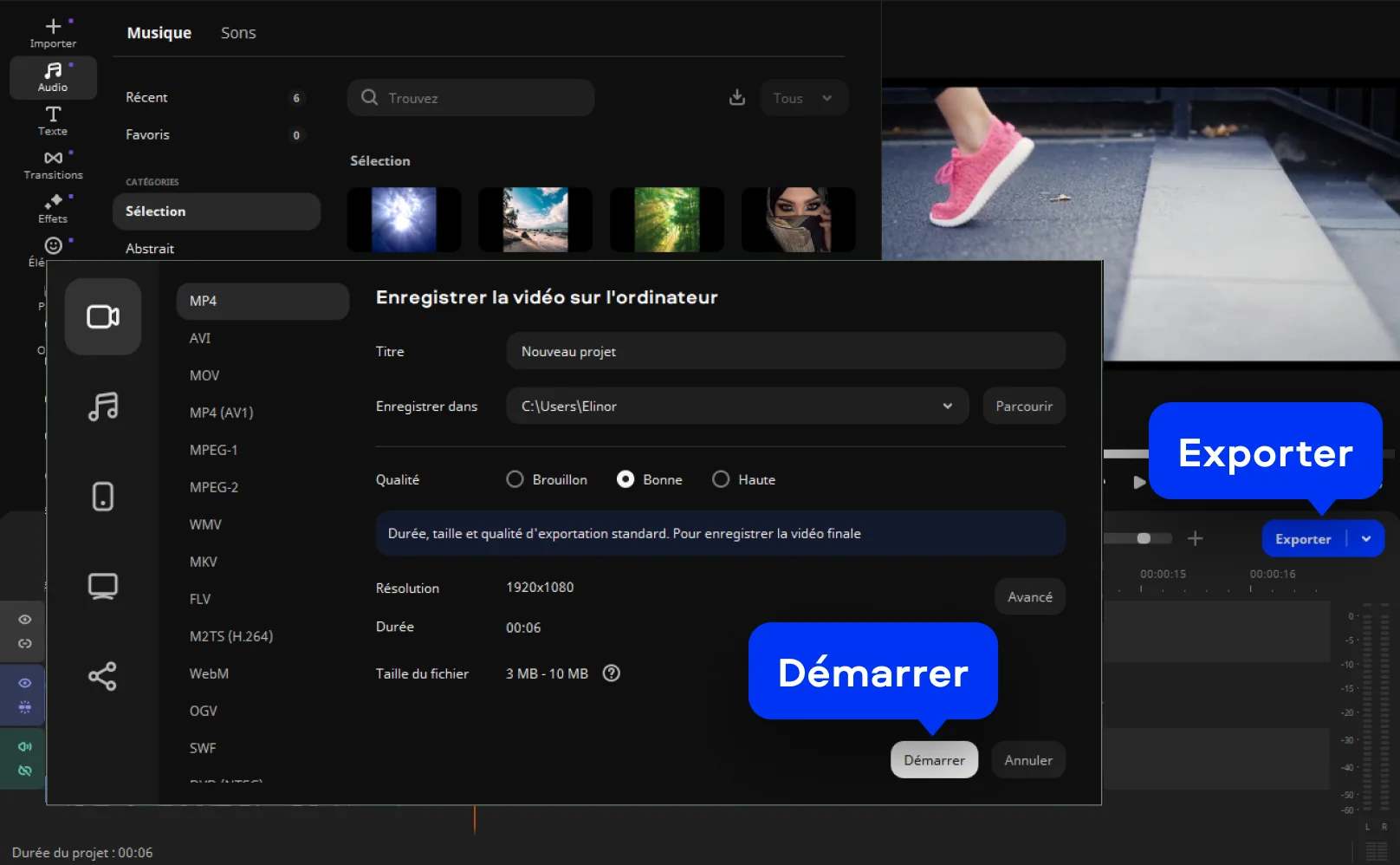Image resolution: width=1400 pixels, height=865 pixels.
Task: Select MP4 export format
Action: pyautogui.click(x=262, y=301)
